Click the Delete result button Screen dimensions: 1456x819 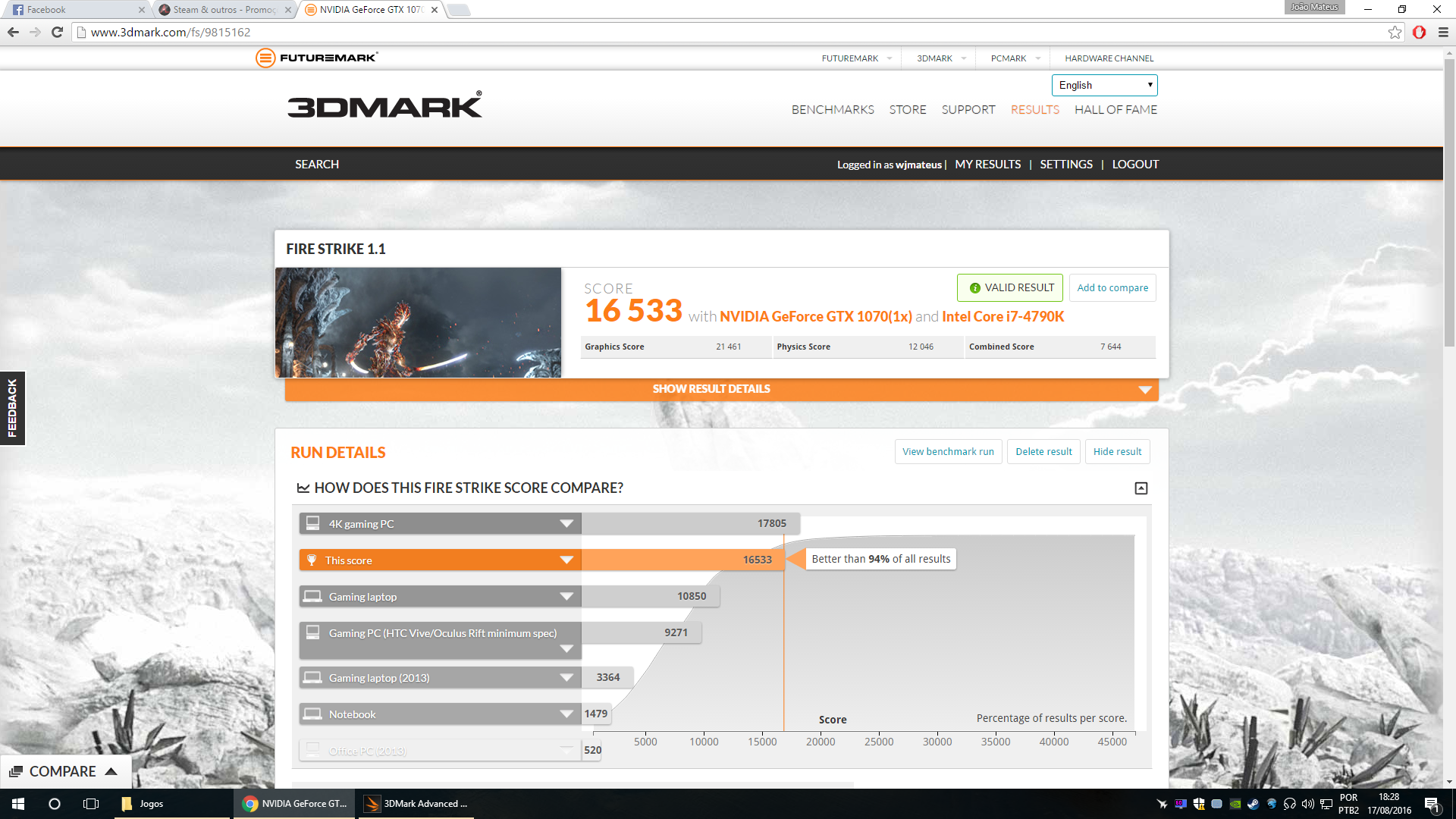[1043, 452]
